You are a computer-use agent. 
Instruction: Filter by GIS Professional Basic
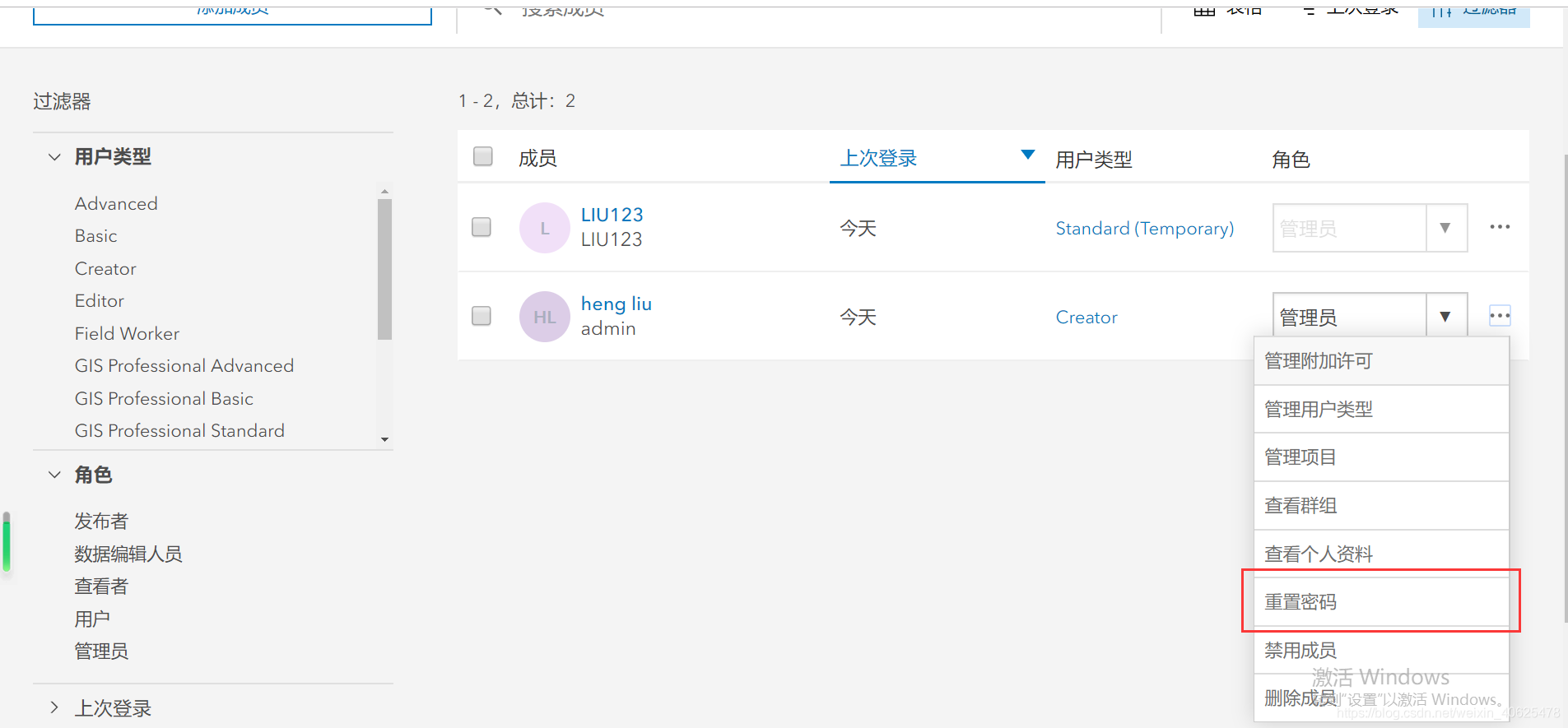pyautogui.click(x=164, y=399)
